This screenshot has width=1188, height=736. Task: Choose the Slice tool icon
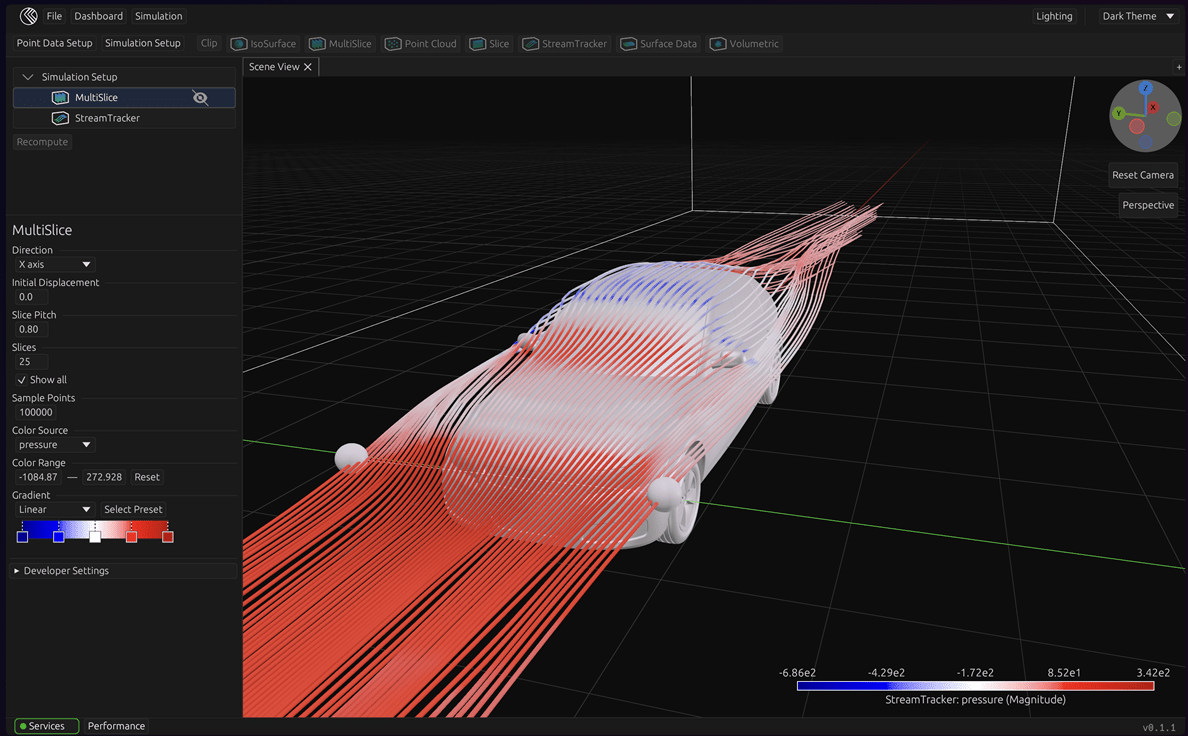click(x=478, y=44)
